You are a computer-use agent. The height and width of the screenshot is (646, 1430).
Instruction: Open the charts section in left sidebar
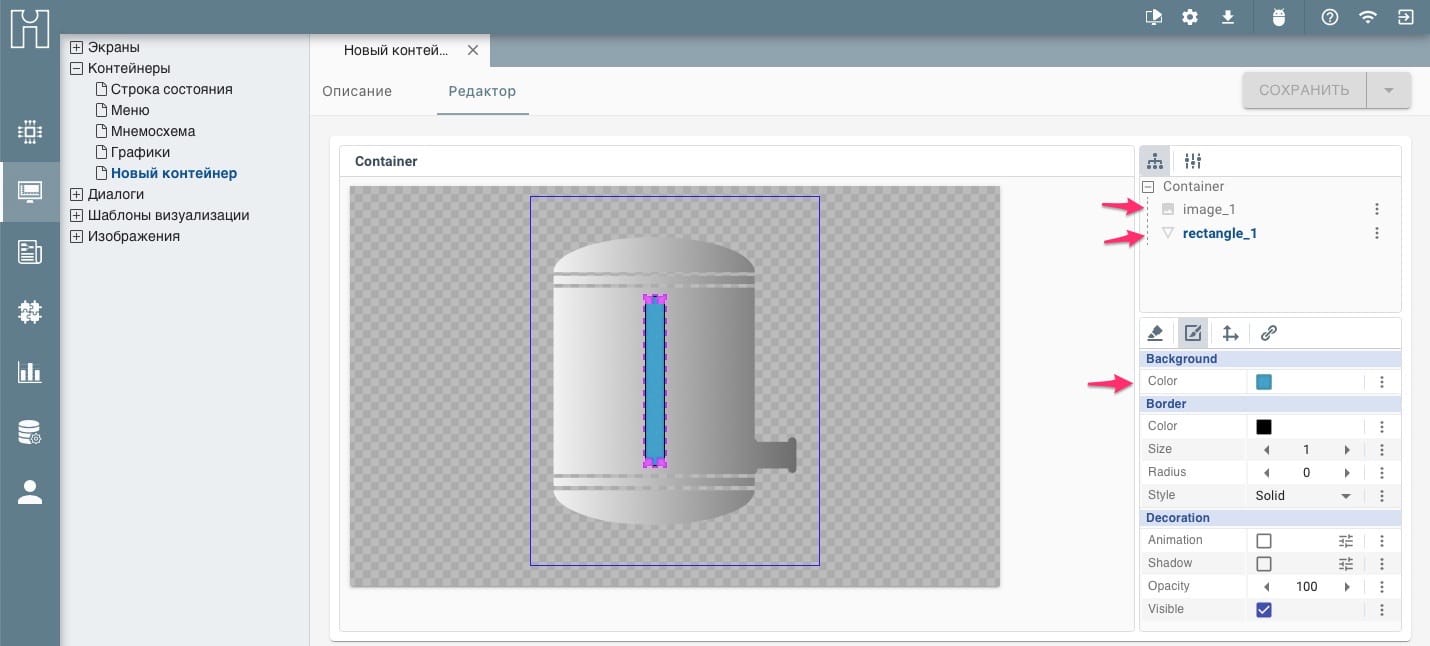[x=30, y=372]
